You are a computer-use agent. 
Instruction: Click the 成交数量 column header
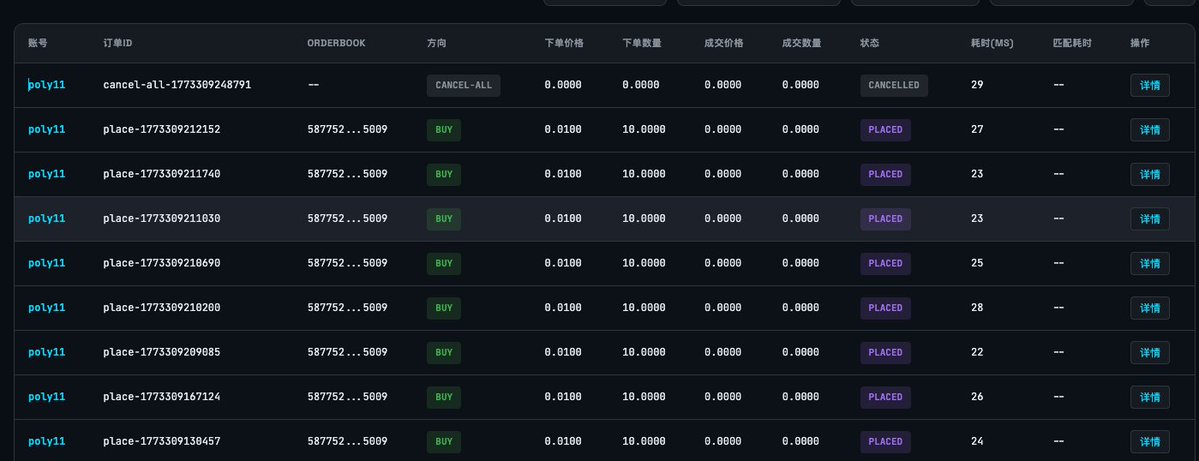point(801,44)
